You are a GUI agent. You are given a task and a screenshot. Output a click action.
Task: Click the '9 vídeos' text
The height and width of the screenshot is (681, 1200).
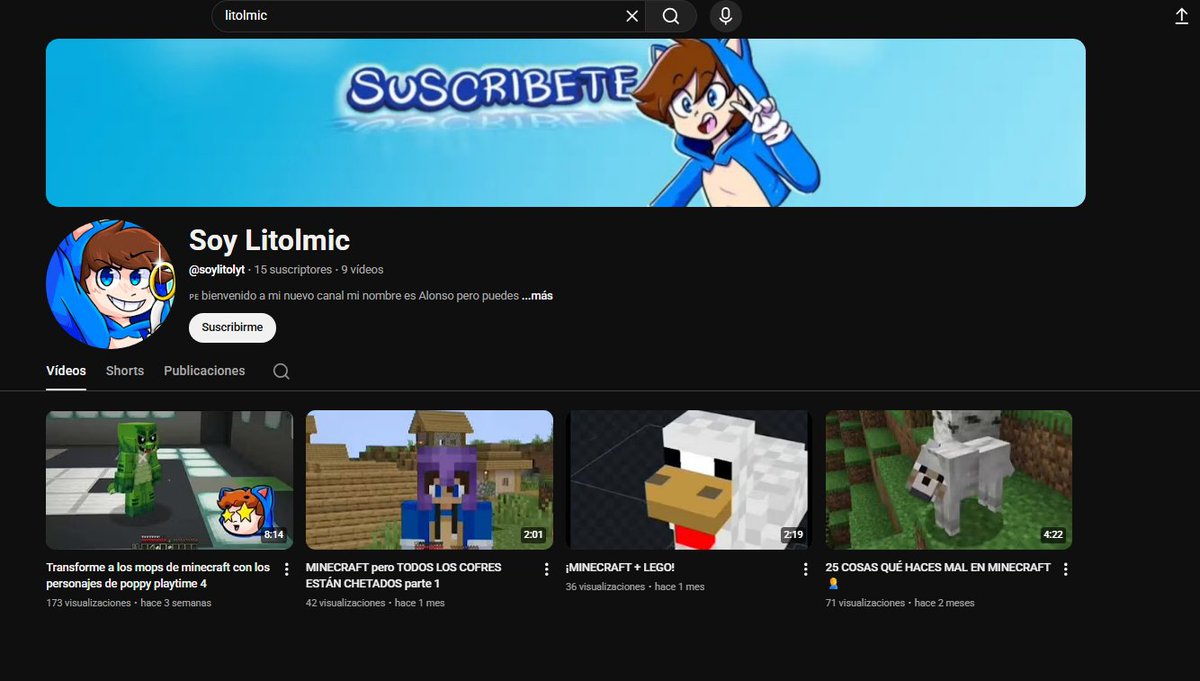(x=362, y=270)
